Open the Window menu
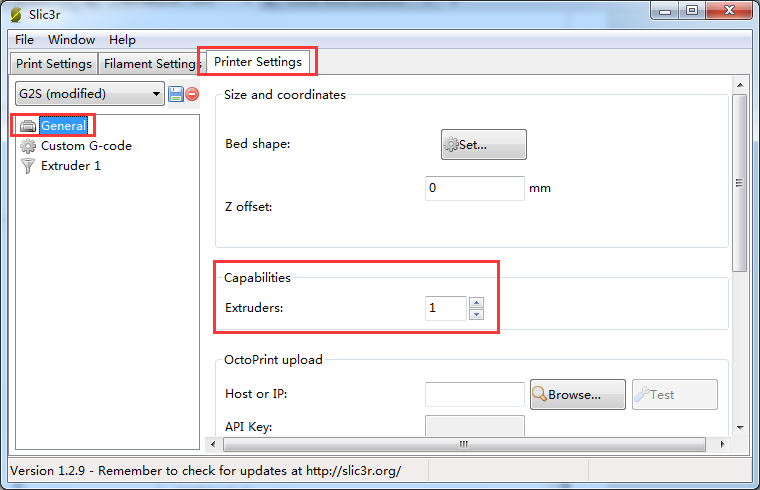 71,40
